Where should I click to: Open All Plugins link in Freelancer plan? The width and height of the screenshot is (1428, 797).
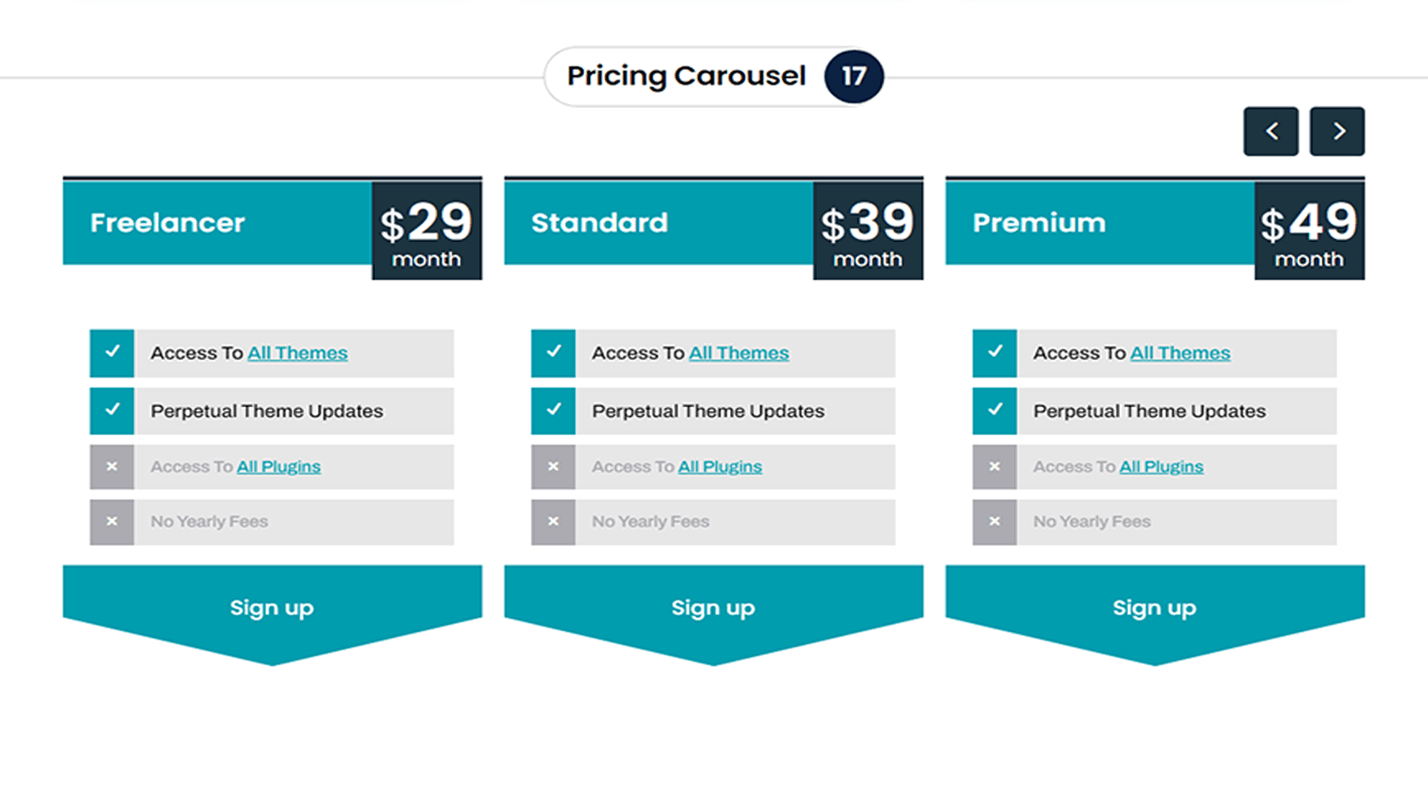[279, 467]
